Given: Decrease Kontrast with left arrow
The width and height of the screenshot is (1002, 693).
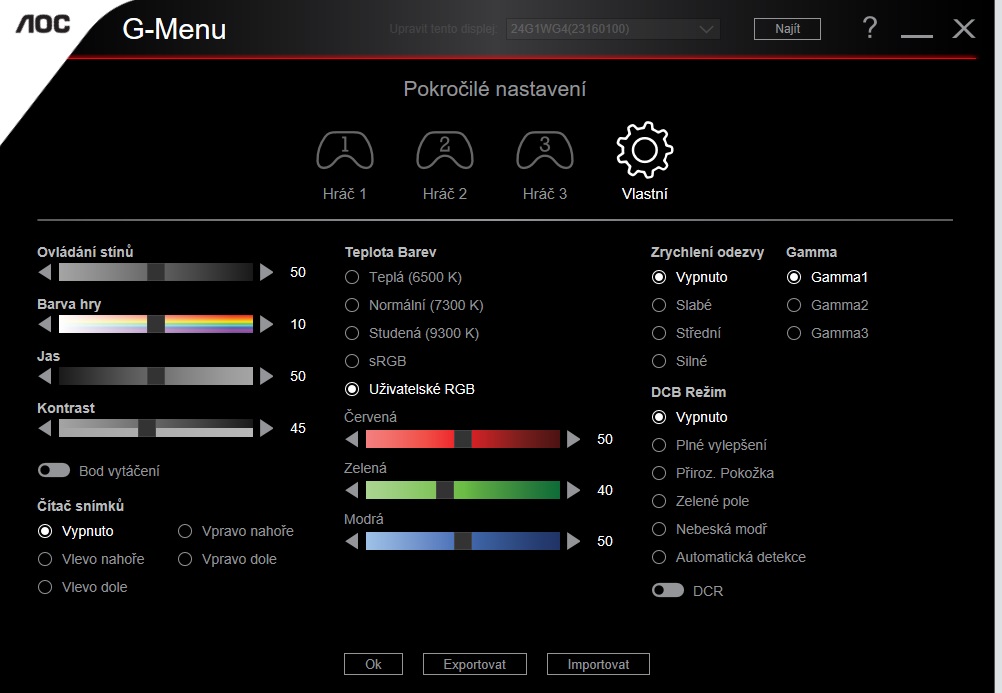Looking at the screenshot, I should (x=45, y=428).
